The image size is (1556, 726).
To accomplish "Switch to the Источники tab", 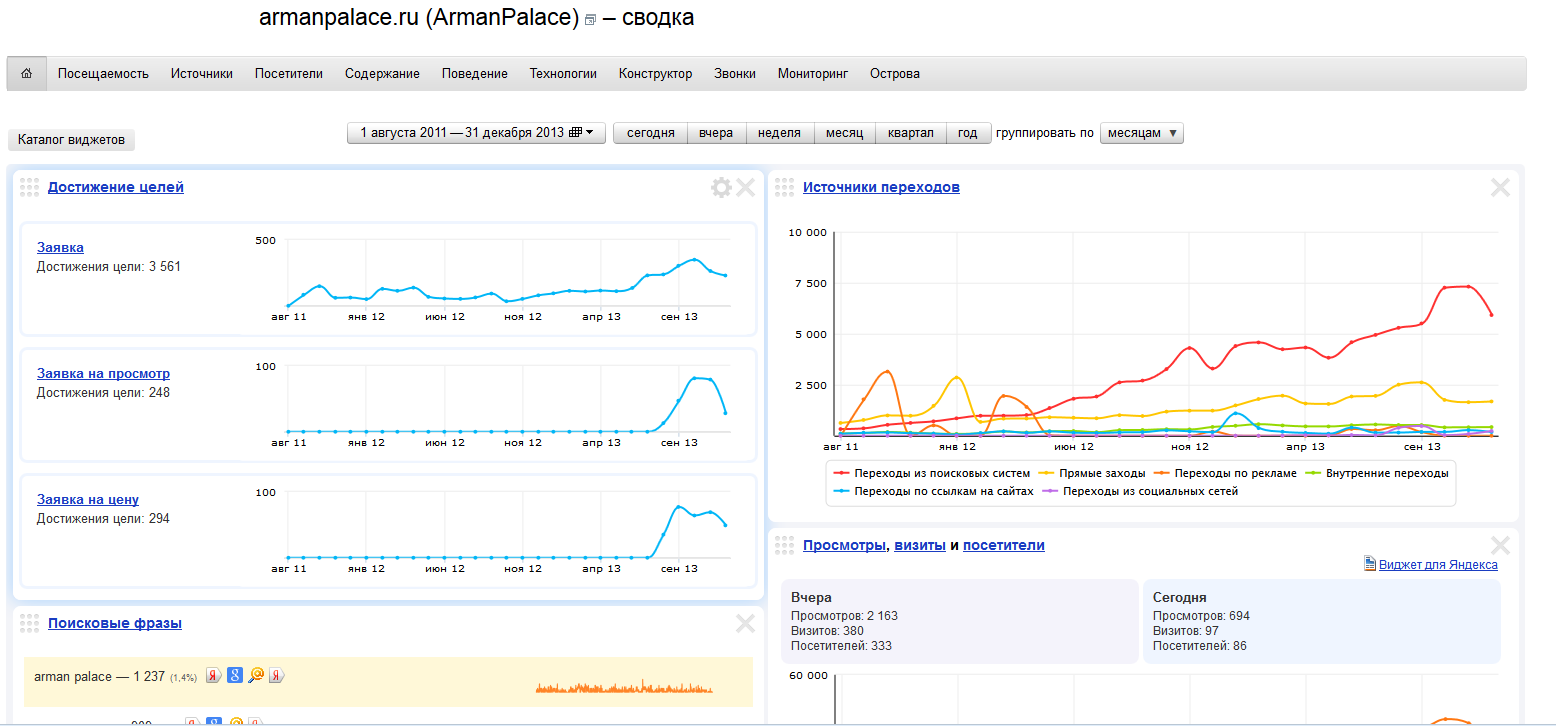I will pyautogui.click(x=202, y=72).
